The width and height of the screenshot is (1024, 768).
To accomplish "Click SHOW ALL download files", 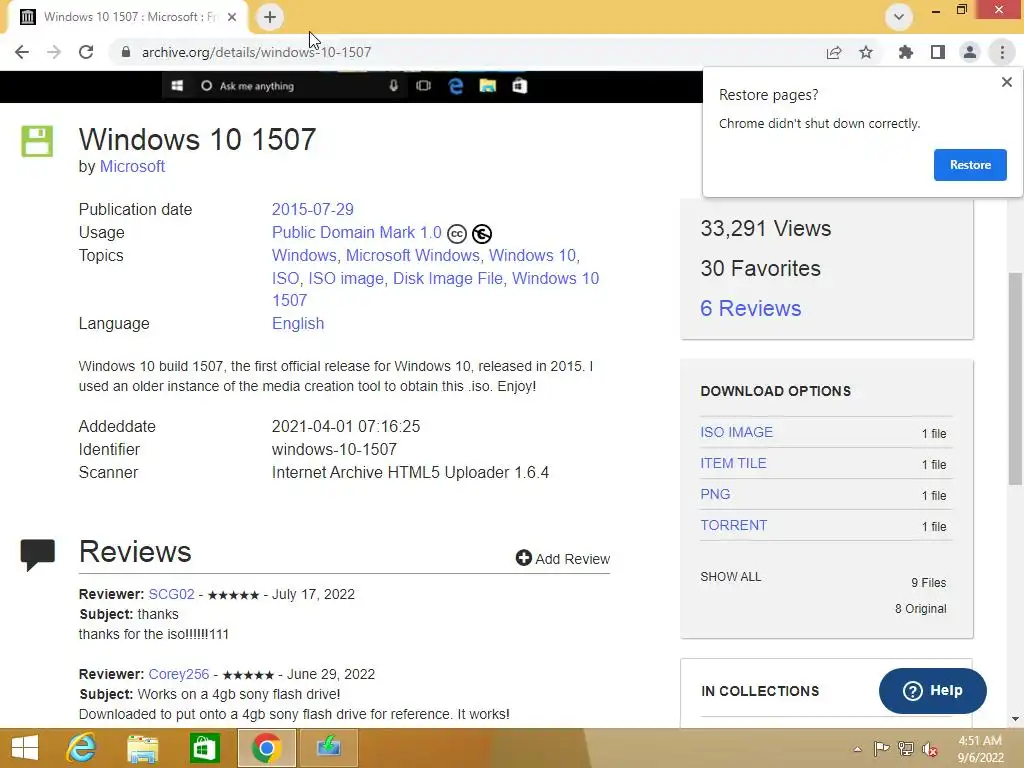I will [730, 577].
